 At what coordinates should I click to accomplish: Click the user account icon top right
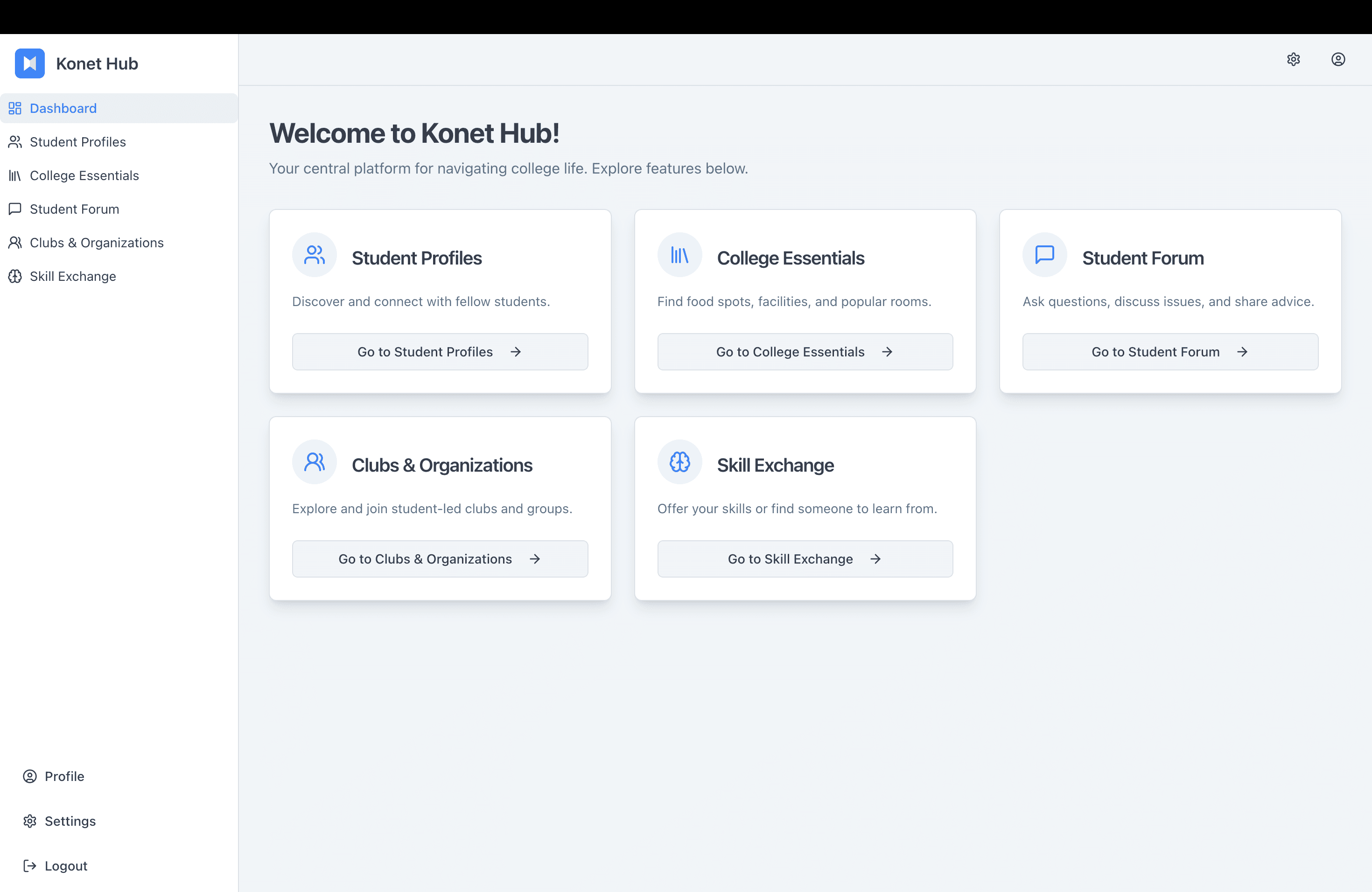click(x=1338, y=59)
